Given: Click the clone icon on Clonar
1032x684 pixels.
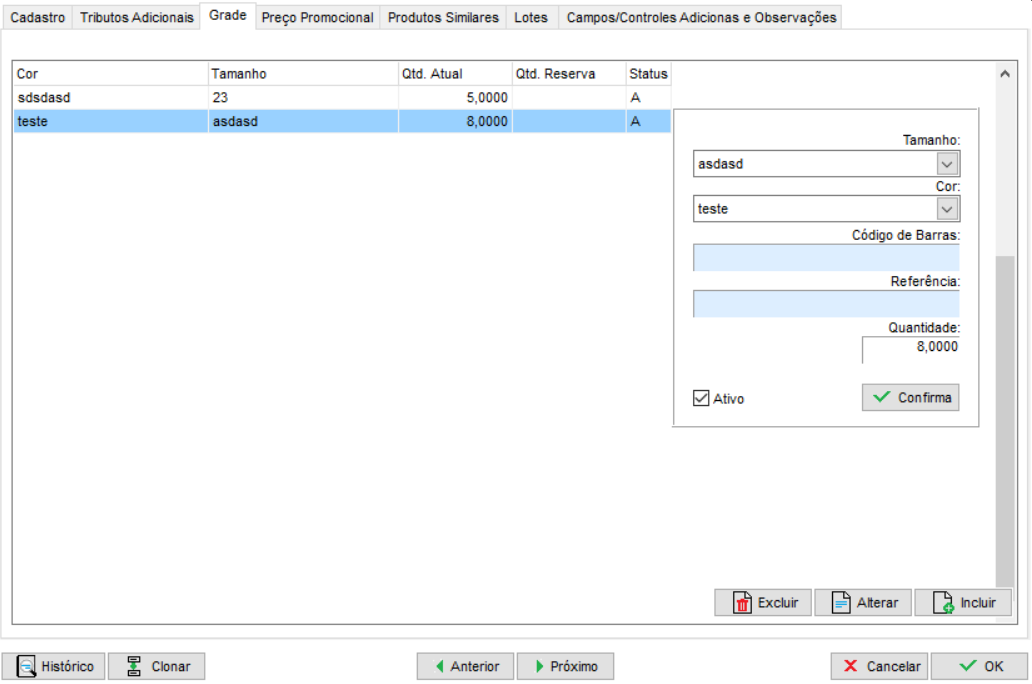Looking at the screenshot, I should pos(134,666).
